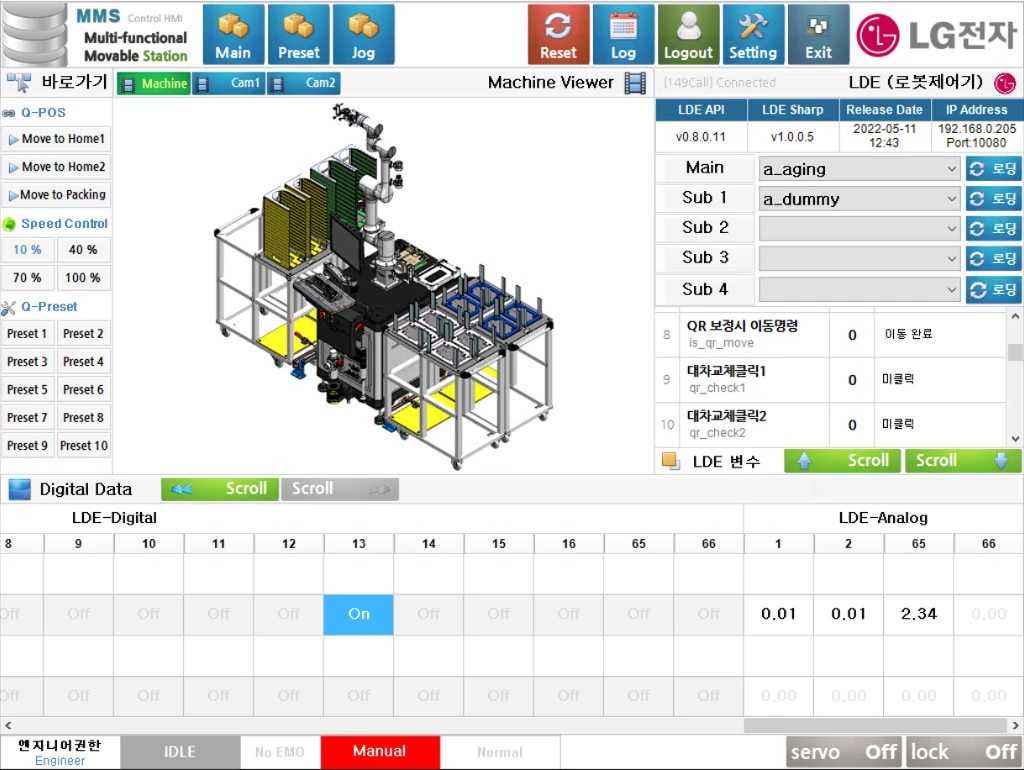The image size is (1024, 770).
Task: Toggle LDE-Digital channel 15 Off cell in upper row
Action: click(498, 614)
